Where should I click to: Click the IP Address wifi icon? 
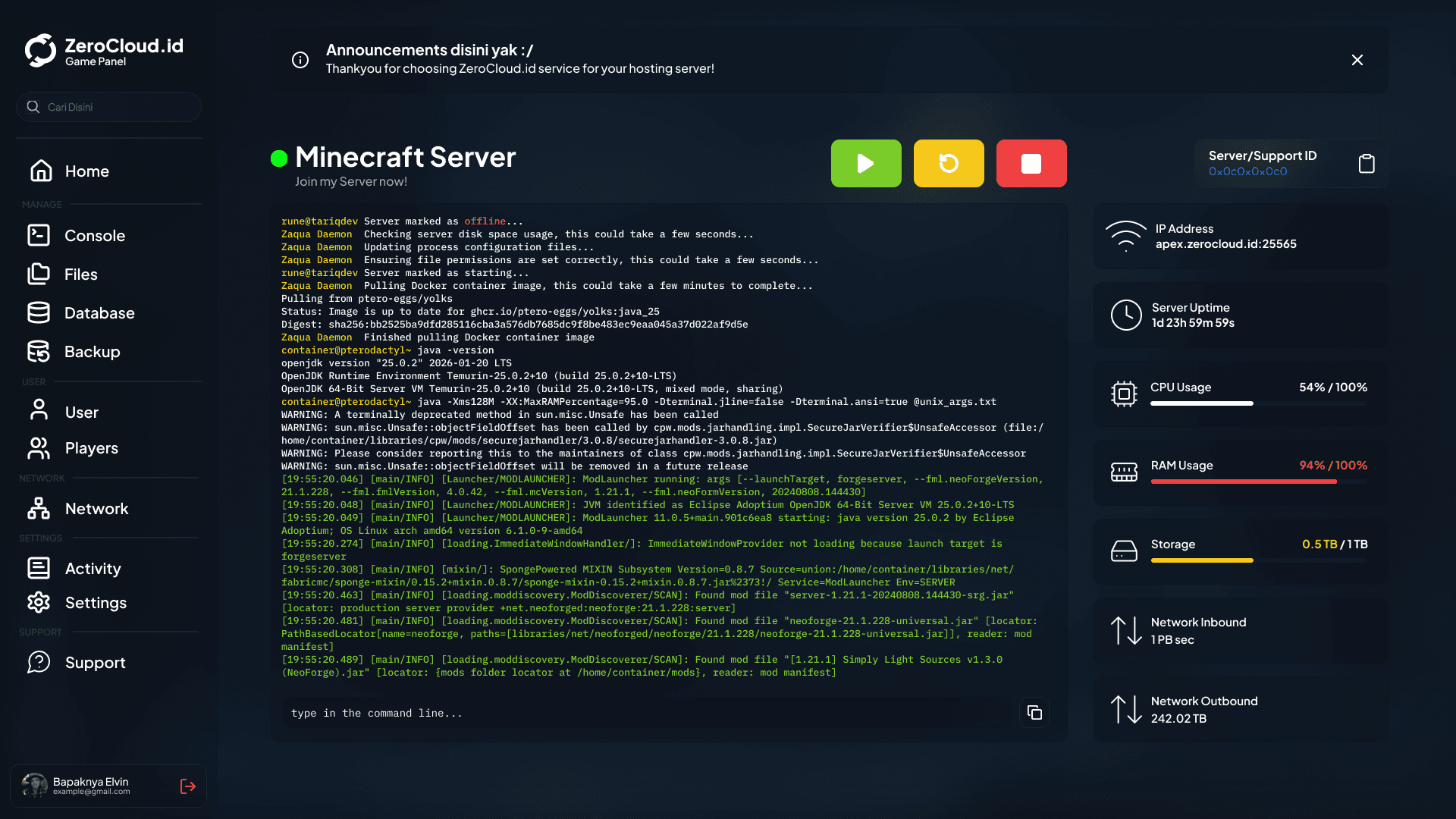pyautogui.click(x=1126, y=236)
